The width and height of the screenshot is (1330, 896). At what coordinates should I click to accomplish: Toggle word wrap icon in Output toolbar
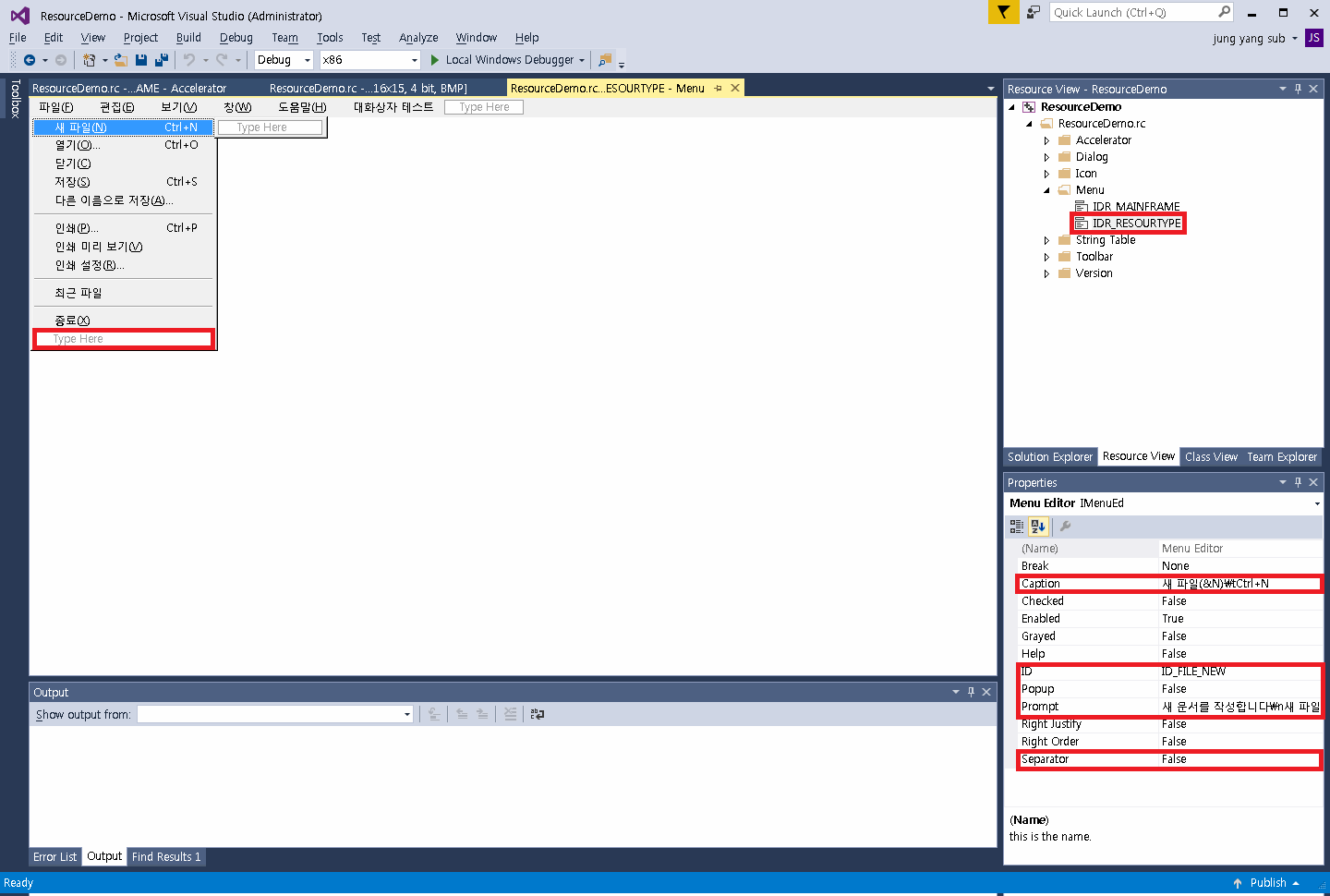(537, 714)
